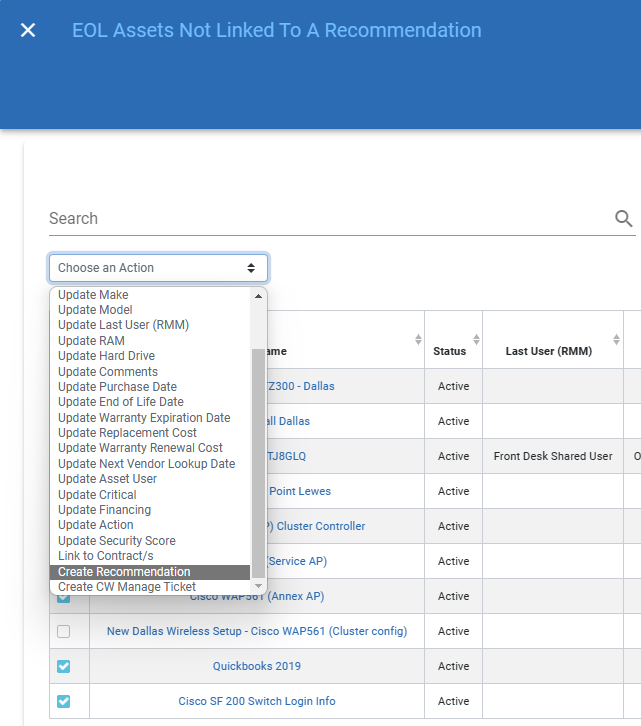Viewport: 641px width, 726px height.
Task: Click the Front Desk Shared User cell
Action: point(553,456)
